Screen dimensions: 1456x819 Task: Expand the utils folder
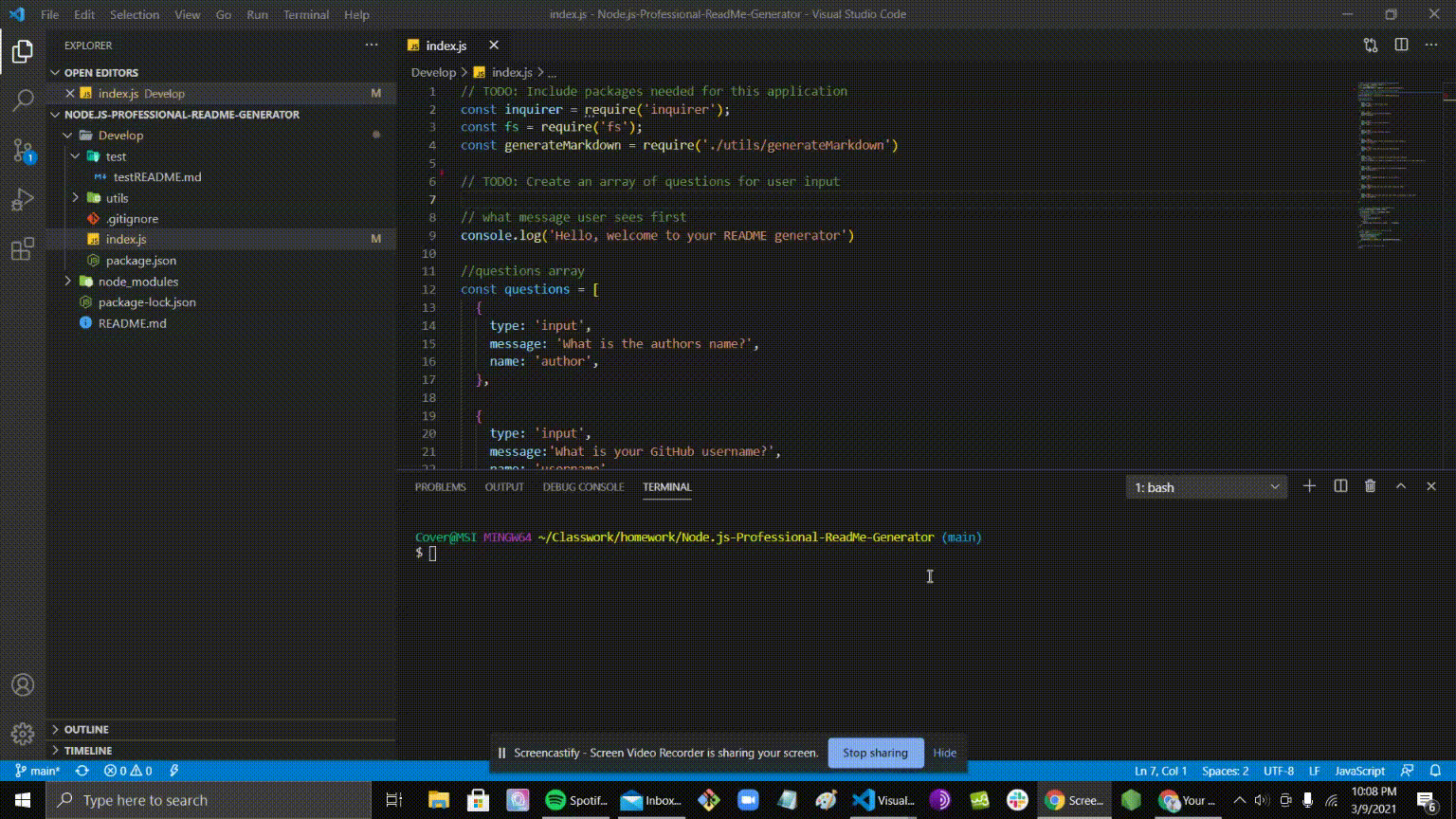76,198
